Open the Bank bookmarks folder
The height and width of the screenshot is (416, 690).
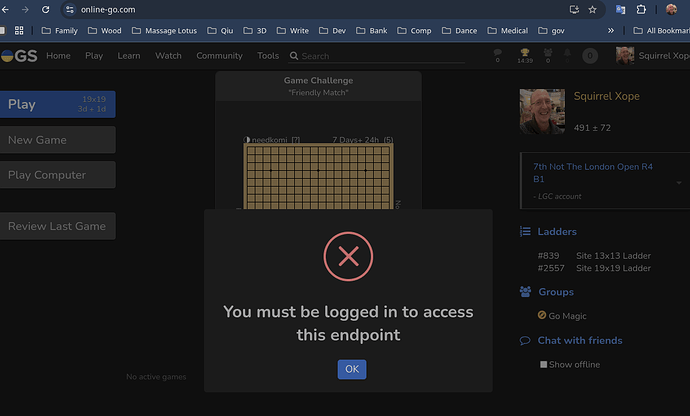[372, 30]
